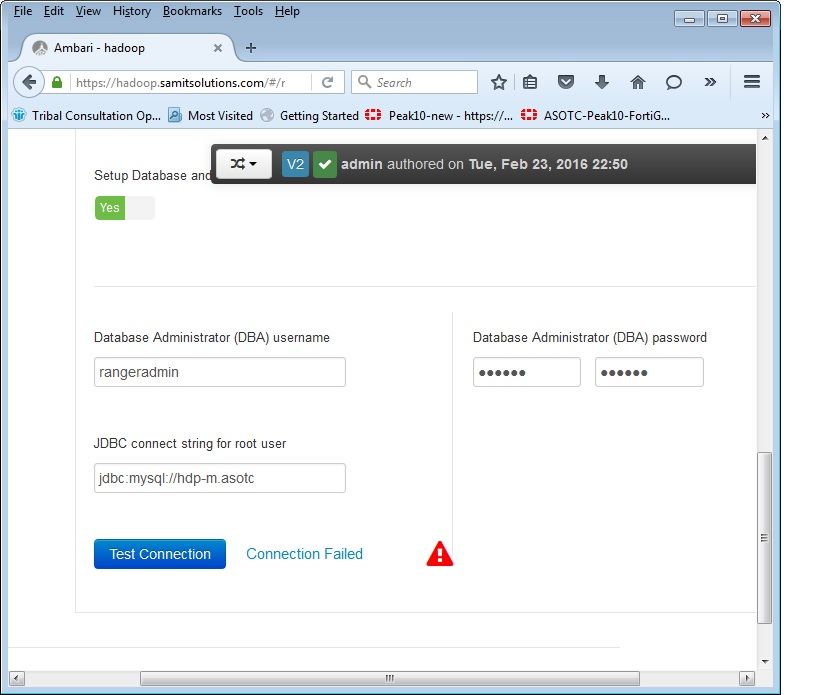Click the browser back arrow button
Screen dimensions: 819x695
coord(29,82)
